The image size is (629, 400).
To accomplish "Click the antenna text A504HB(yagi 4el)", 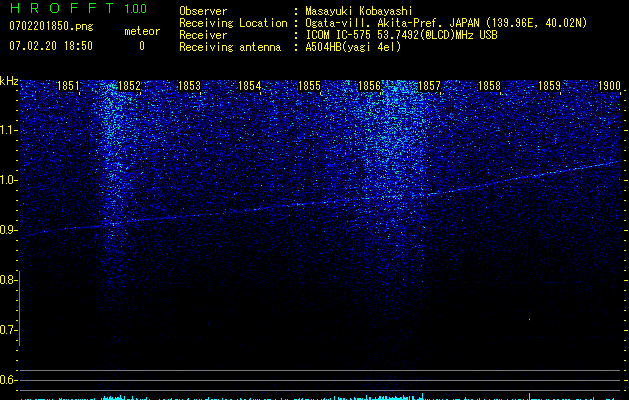I will tap(353, 47).
